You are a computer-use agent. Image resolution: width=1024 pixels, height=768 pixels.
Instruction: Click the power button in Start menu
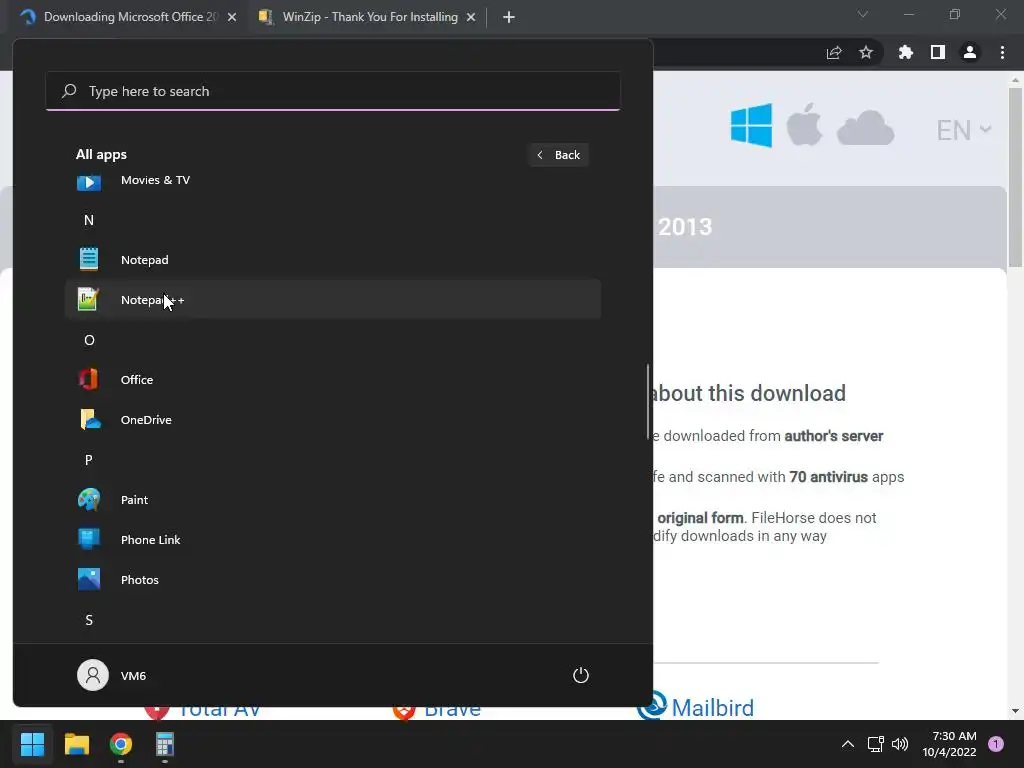tap(581, 675)
